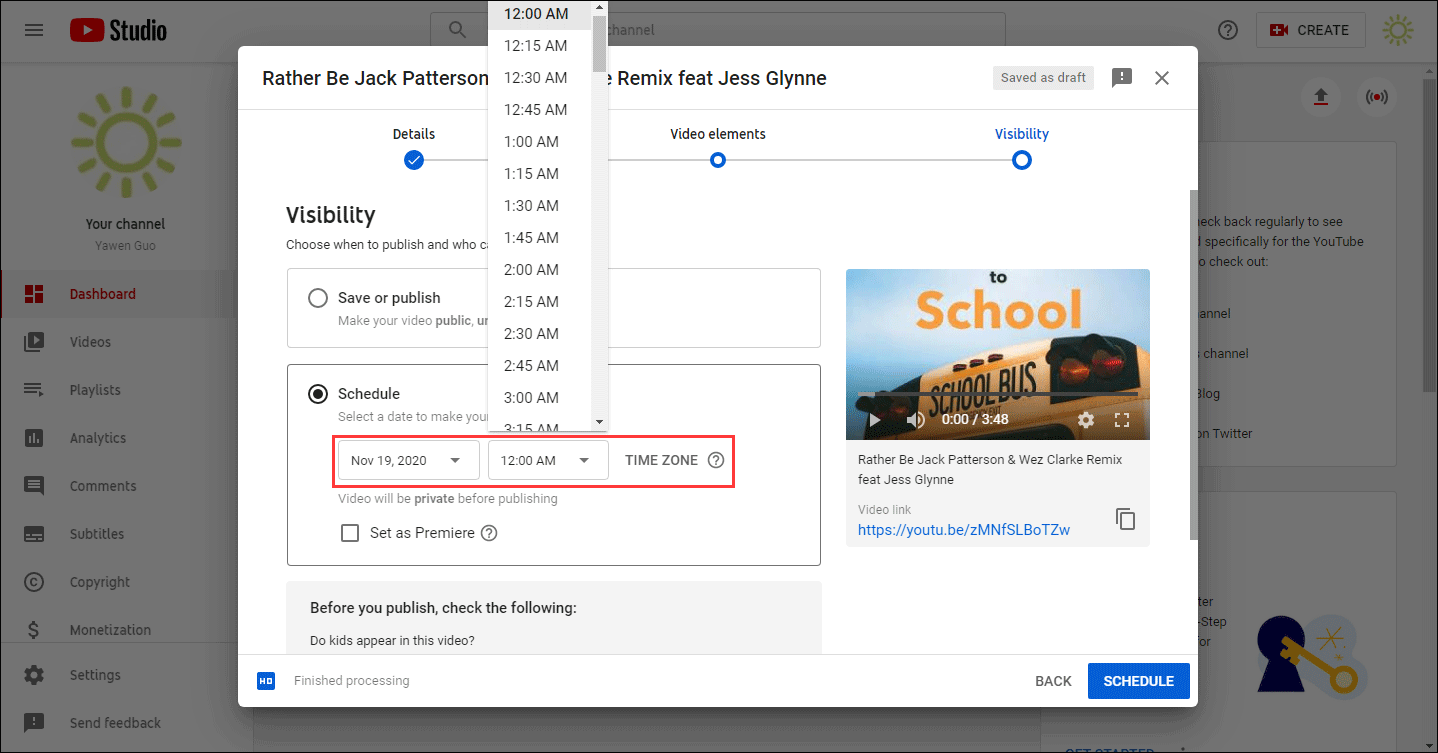Click the time list scroll-up arrow
Image resolution: width=1438 pixels, height=753 pixels.
(600, 7)
